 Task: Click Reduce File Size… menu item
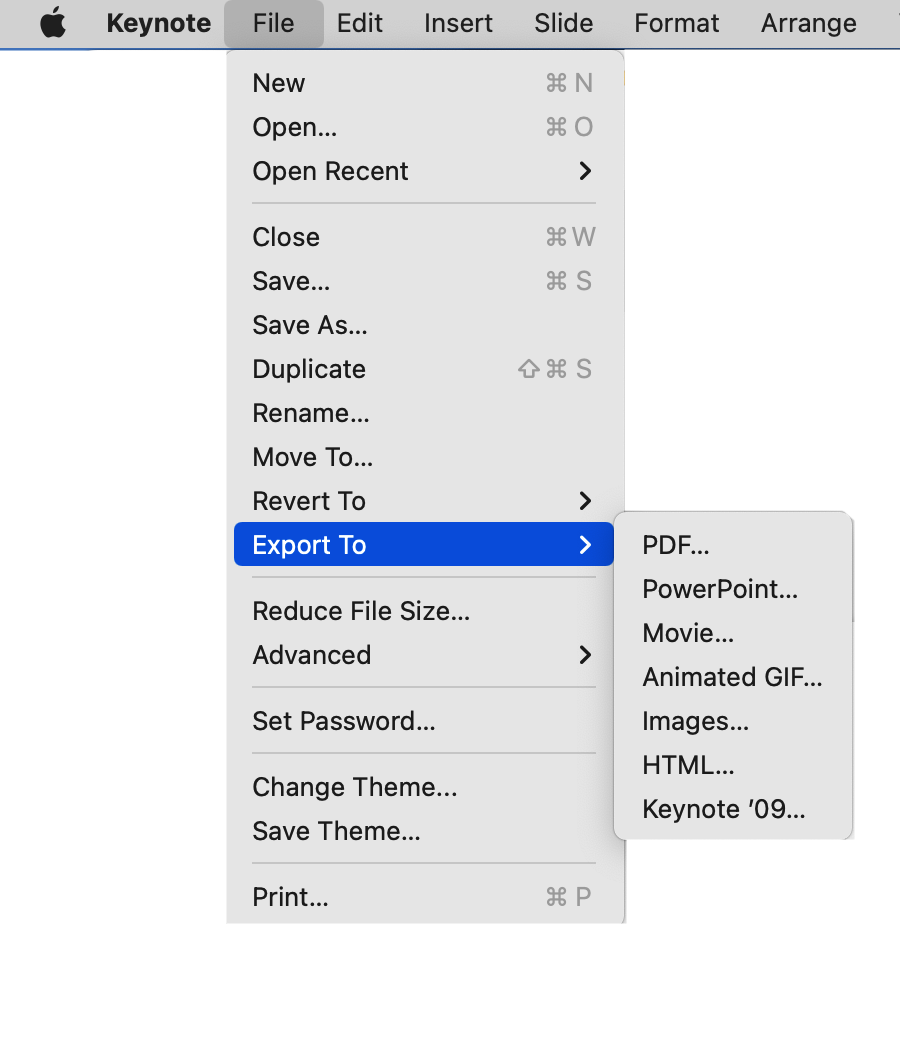tap(361, 611)
